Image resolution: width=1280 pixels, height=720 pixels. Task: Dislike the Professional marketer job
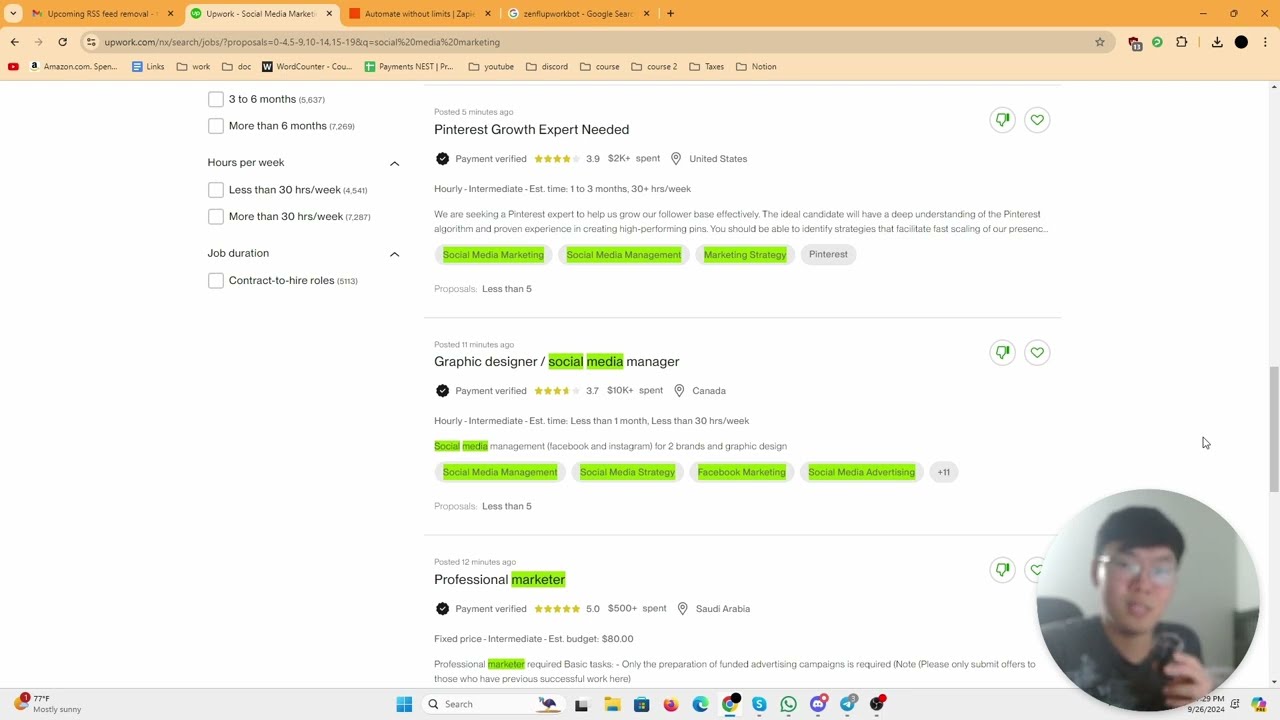pyautogui.click(x=1002, y=570)
